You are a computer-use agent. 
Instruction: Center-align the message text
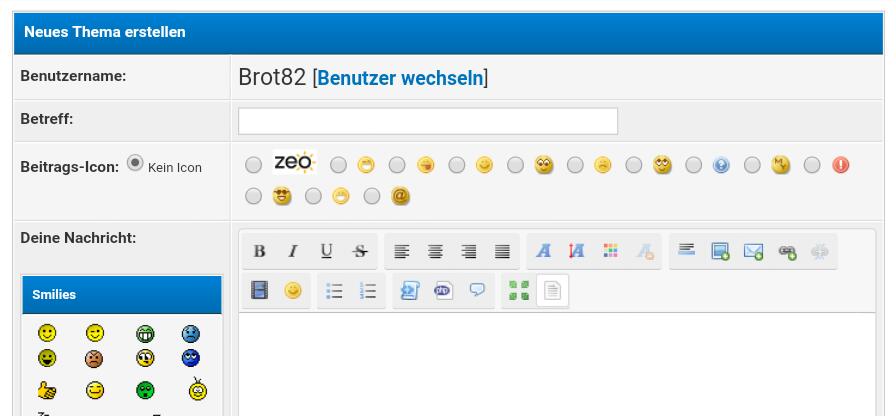[435, 252]
